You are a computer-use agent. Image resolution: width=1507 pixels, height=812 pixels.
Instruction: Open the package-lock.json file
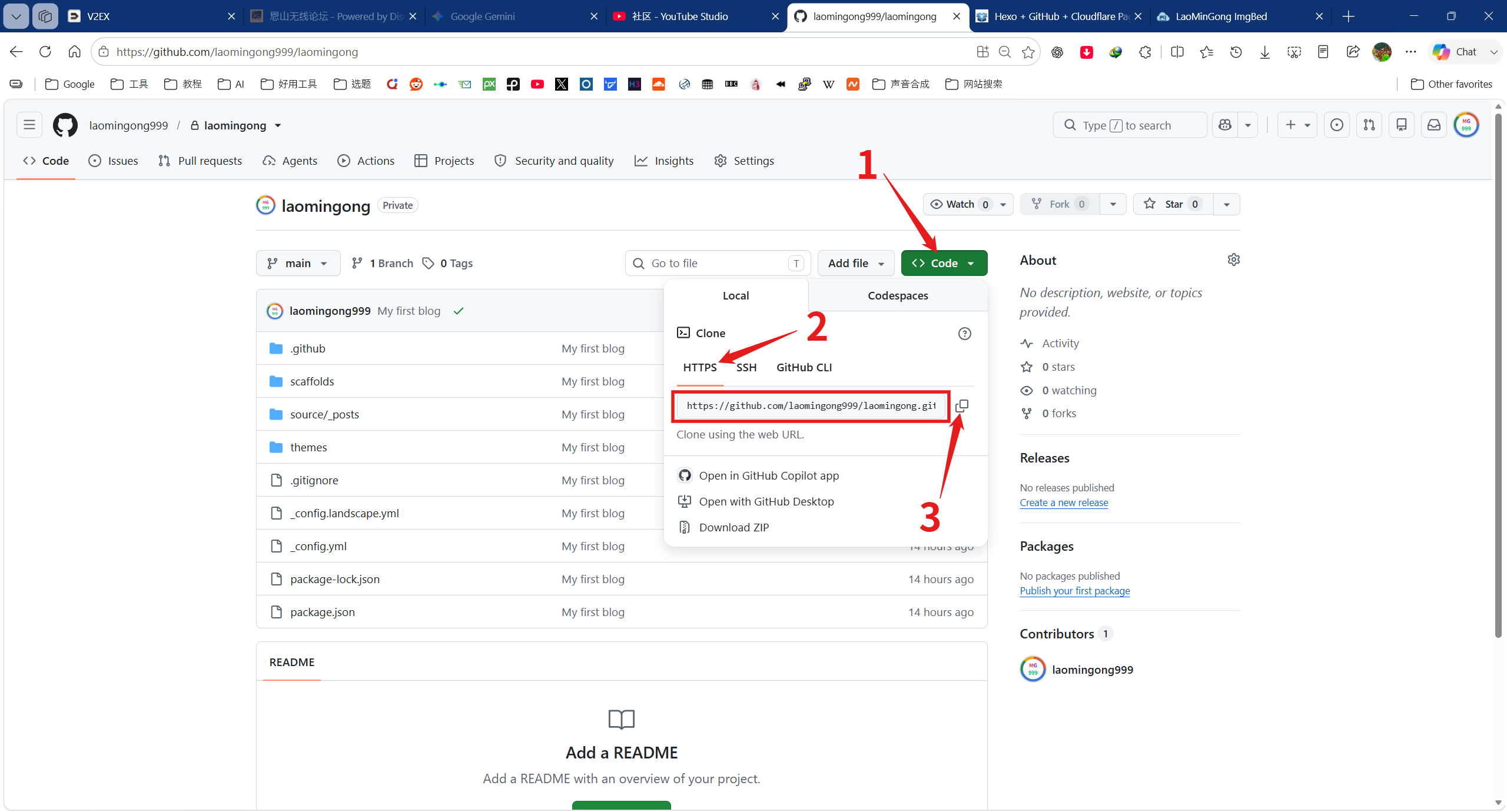click(334, 579)
